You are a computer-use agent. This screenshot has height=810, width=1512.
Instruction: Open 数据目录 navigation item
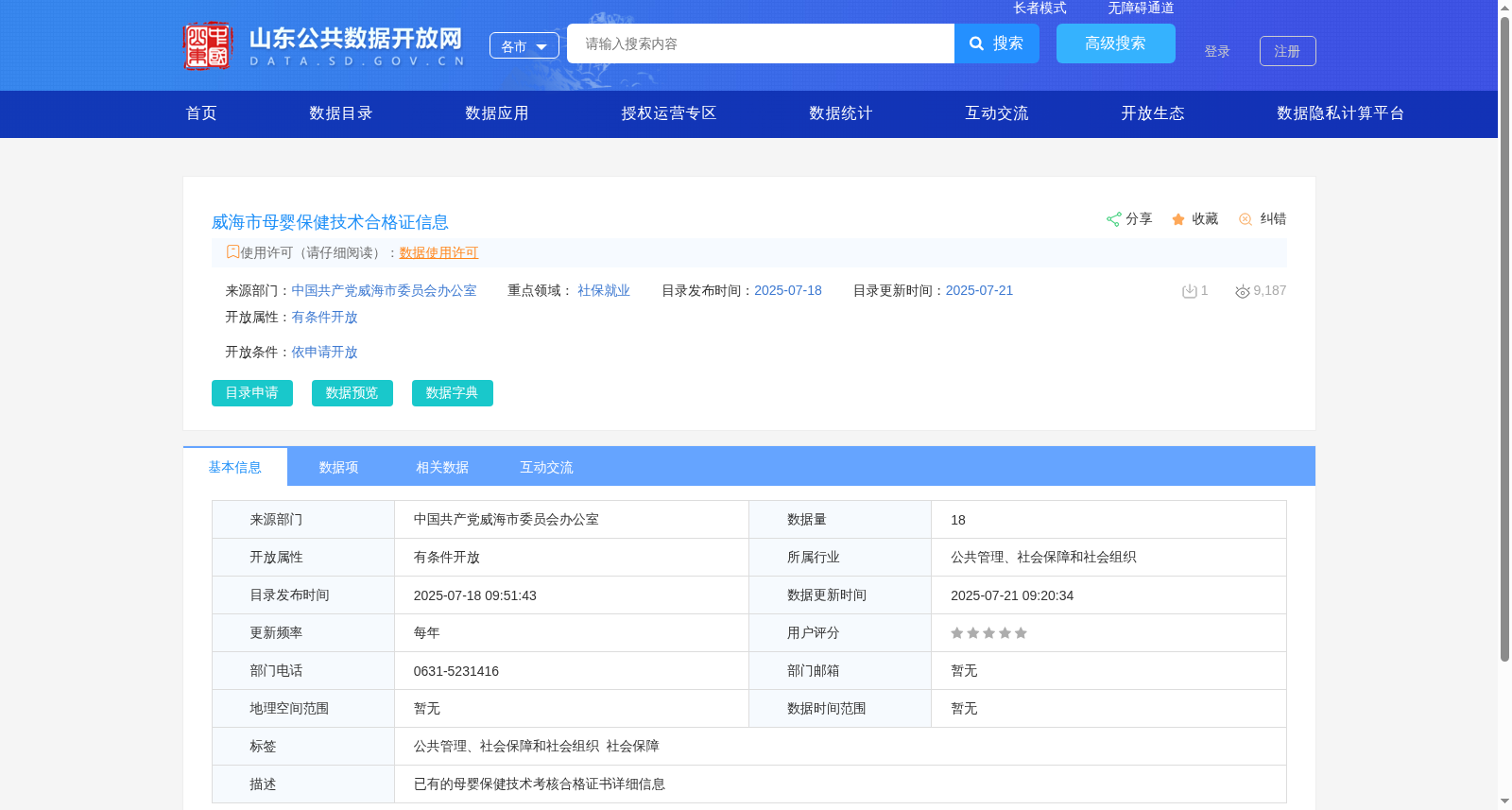pos(341,113)
